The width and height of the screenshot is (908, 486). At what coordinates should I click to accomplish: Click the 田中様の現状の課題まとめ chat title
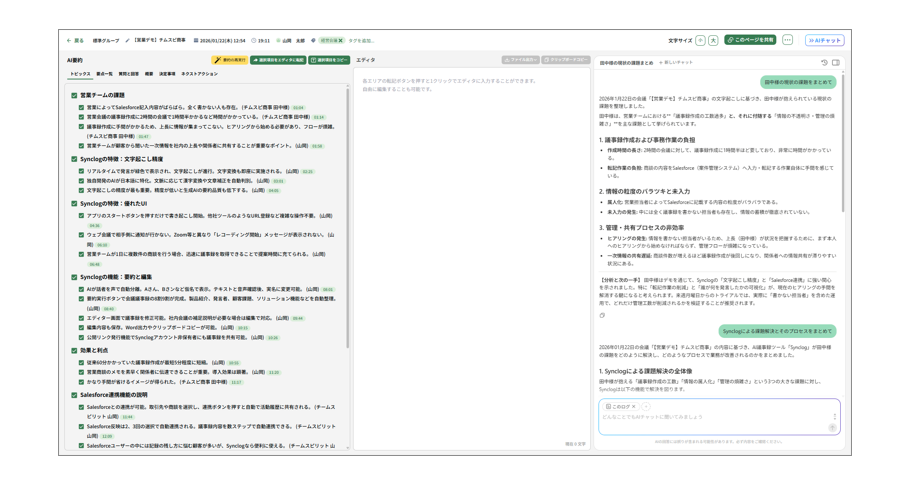pos(626,63)
